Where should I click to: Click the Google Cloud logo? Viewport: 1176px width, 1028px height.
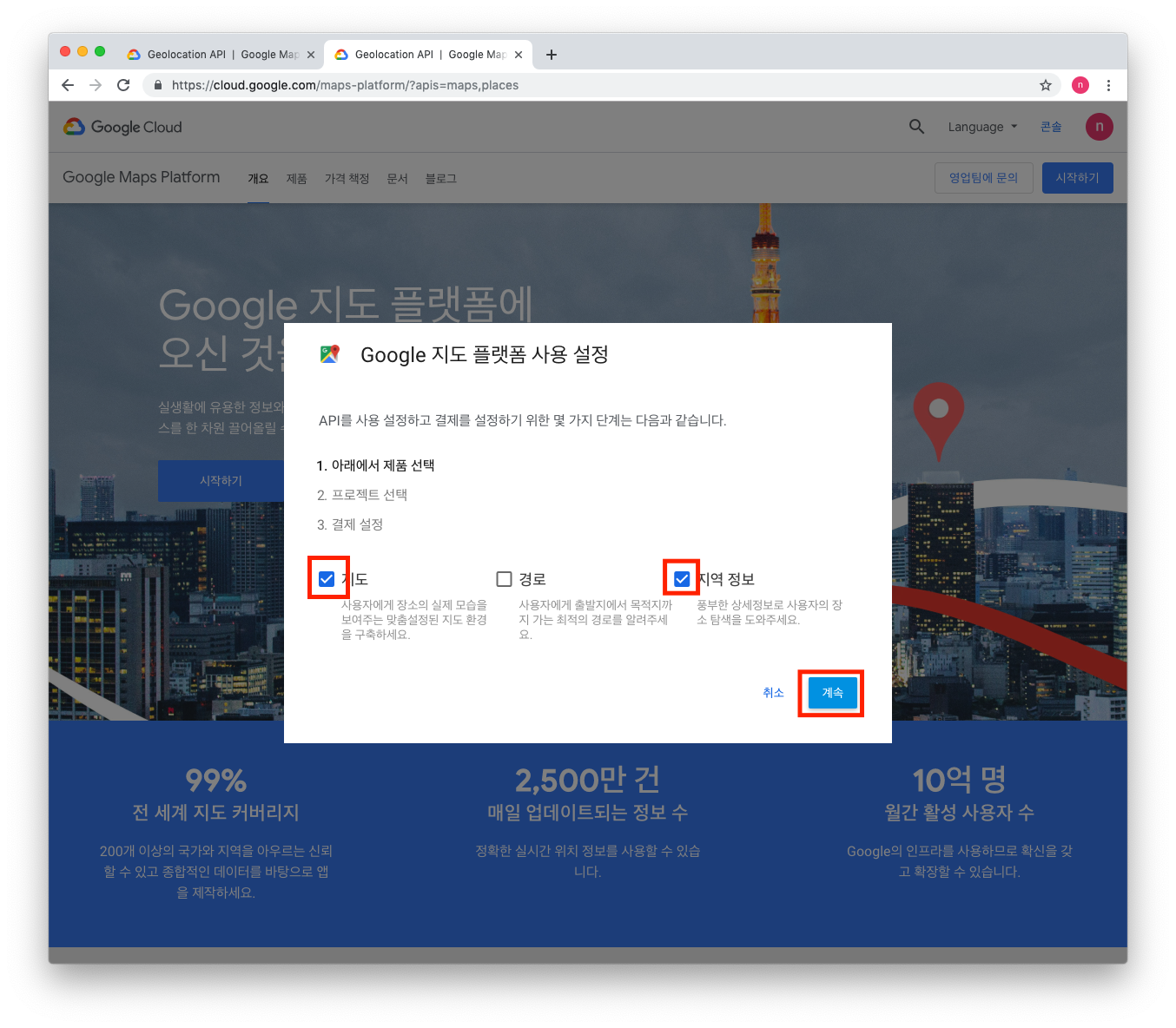tap(122, 127)
